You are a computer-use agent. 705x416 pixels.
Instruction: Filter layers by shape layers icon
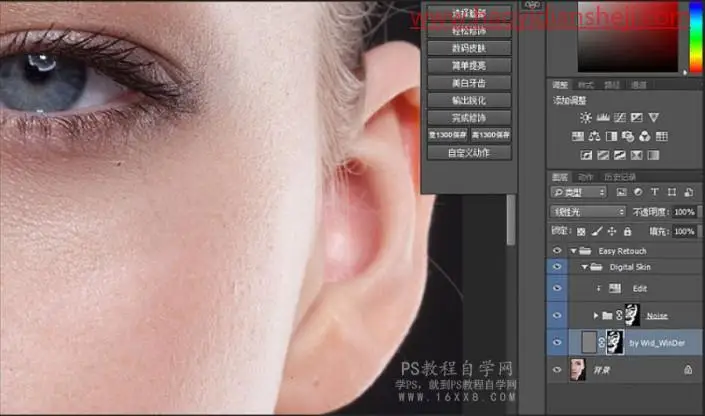(x=672, y=192)
